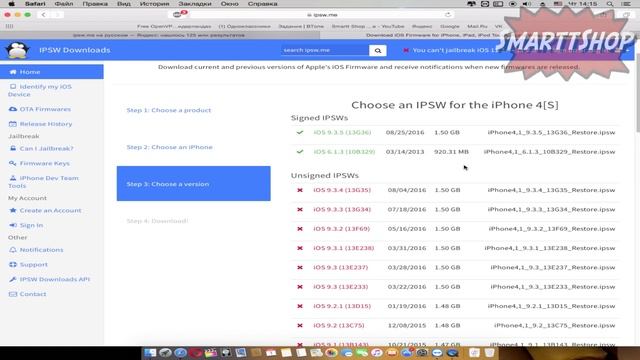Select iOS 9.3 (13E237) firmware
Screen dimensions: 640x360
[340, 267]
